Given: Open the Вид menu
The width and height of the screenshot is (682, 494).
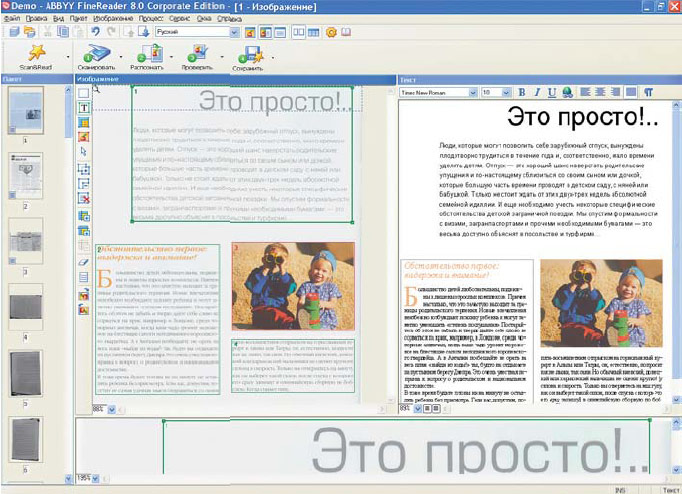Looking at the screenshot, I should 58,18.
